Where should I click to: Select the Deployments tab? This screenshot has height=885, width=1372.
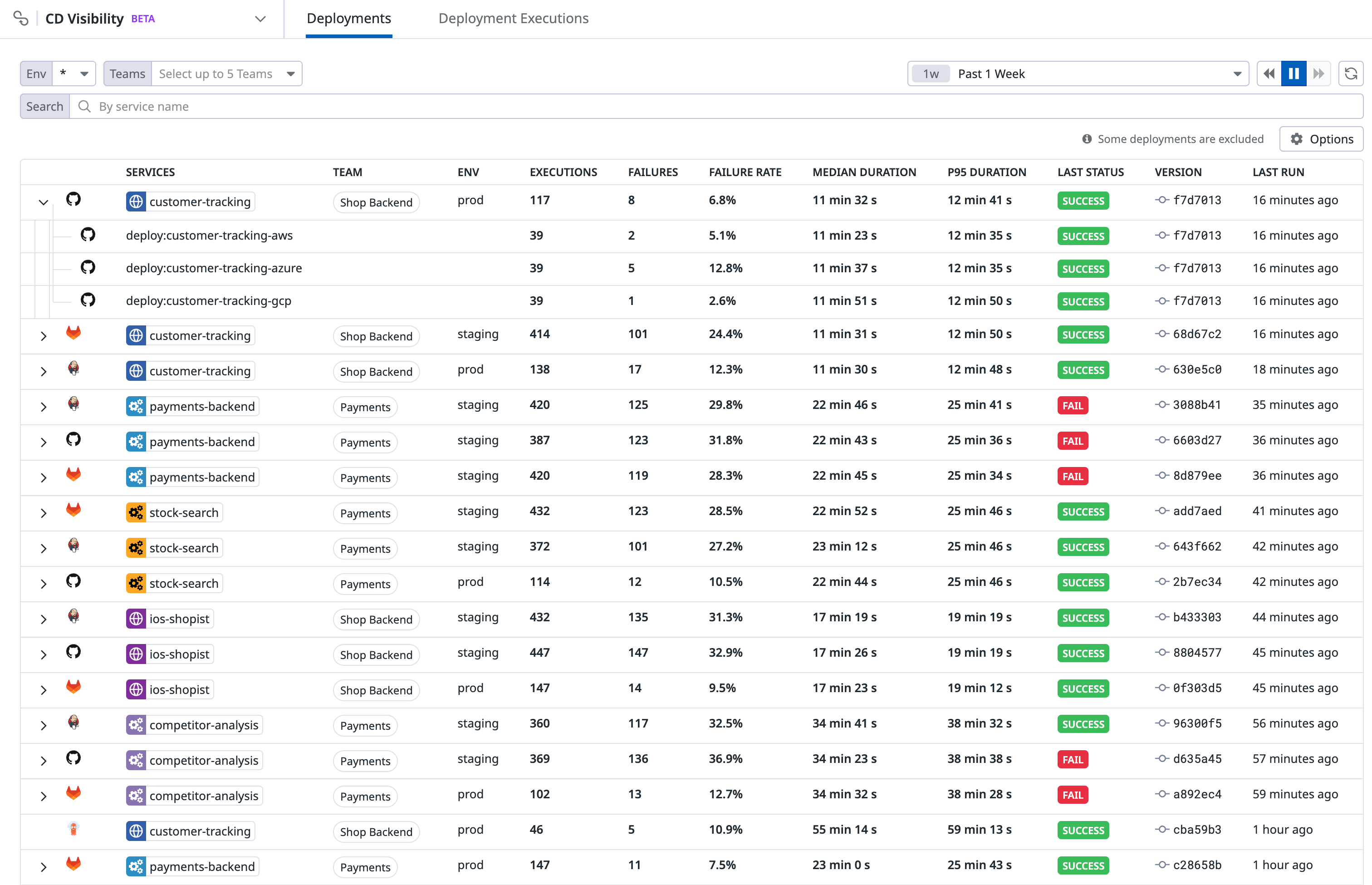(349, 19)
